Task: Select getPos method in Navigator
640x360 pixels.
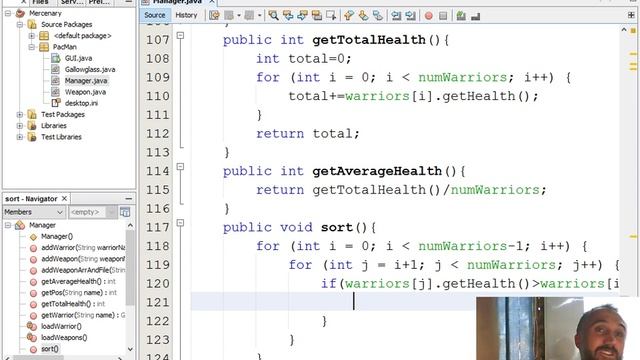Action: [79, 293]
